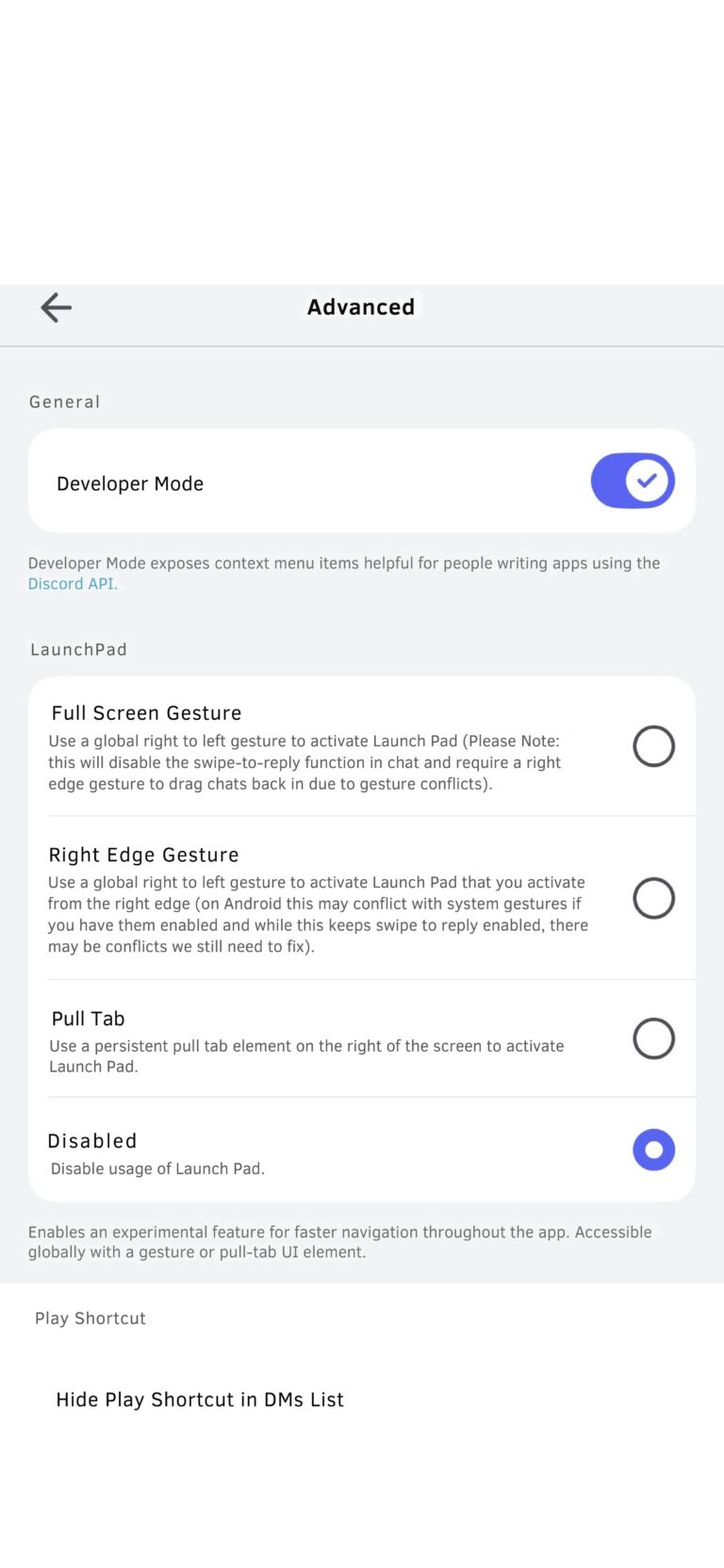Tap the Full Screen Gesture radio circle

653,745
